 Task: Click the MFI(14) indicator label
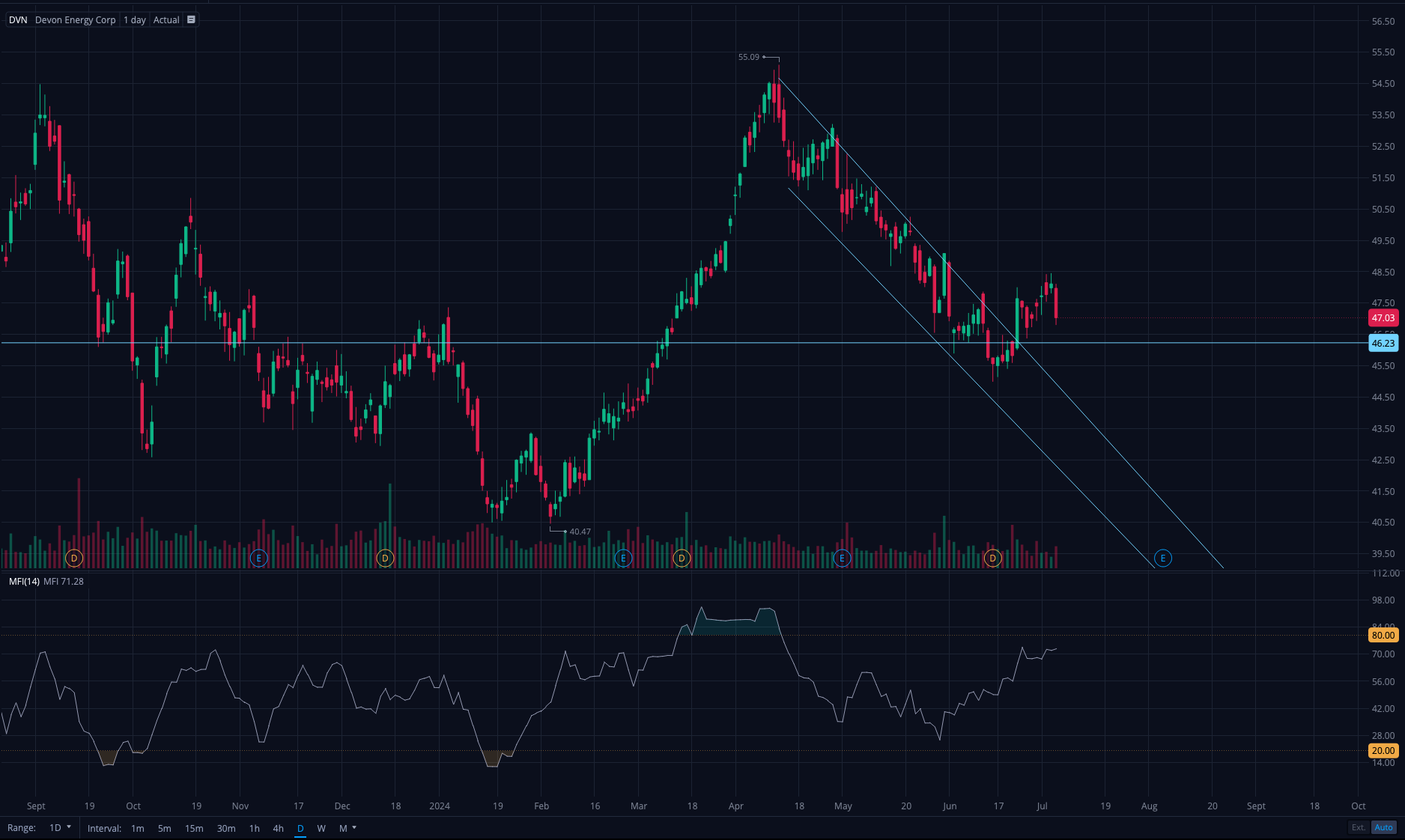(24, 582)
